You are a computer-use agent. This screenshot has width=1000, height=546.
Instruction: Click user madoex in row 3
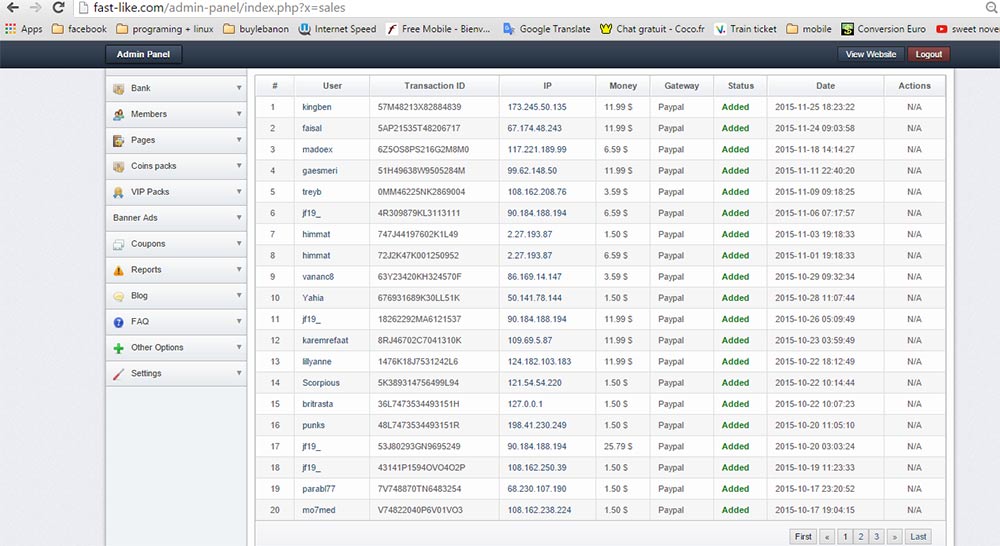318,149
